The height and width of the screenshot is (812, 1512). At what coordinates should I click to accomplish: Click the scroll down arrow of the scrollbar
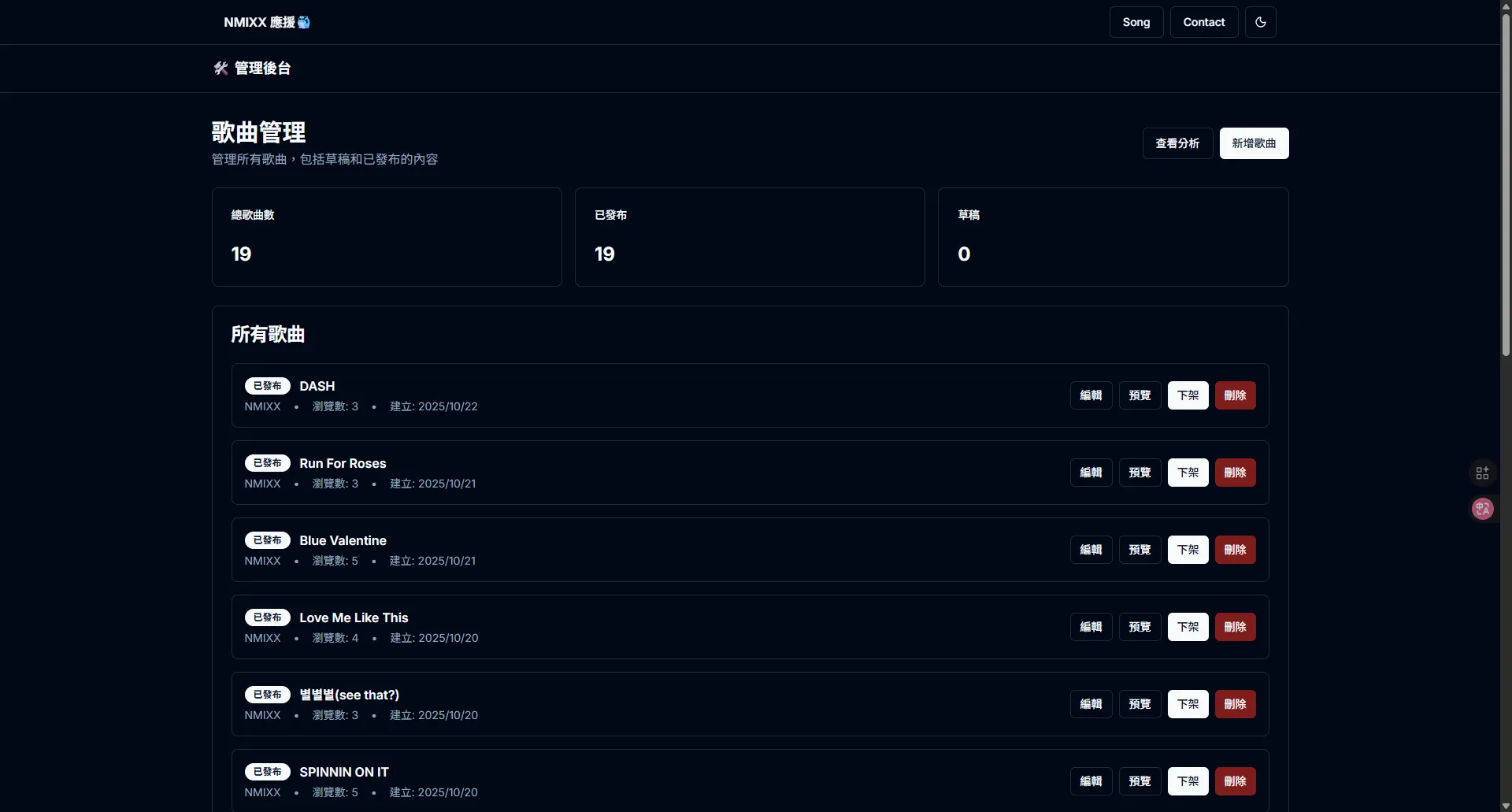1506,806
